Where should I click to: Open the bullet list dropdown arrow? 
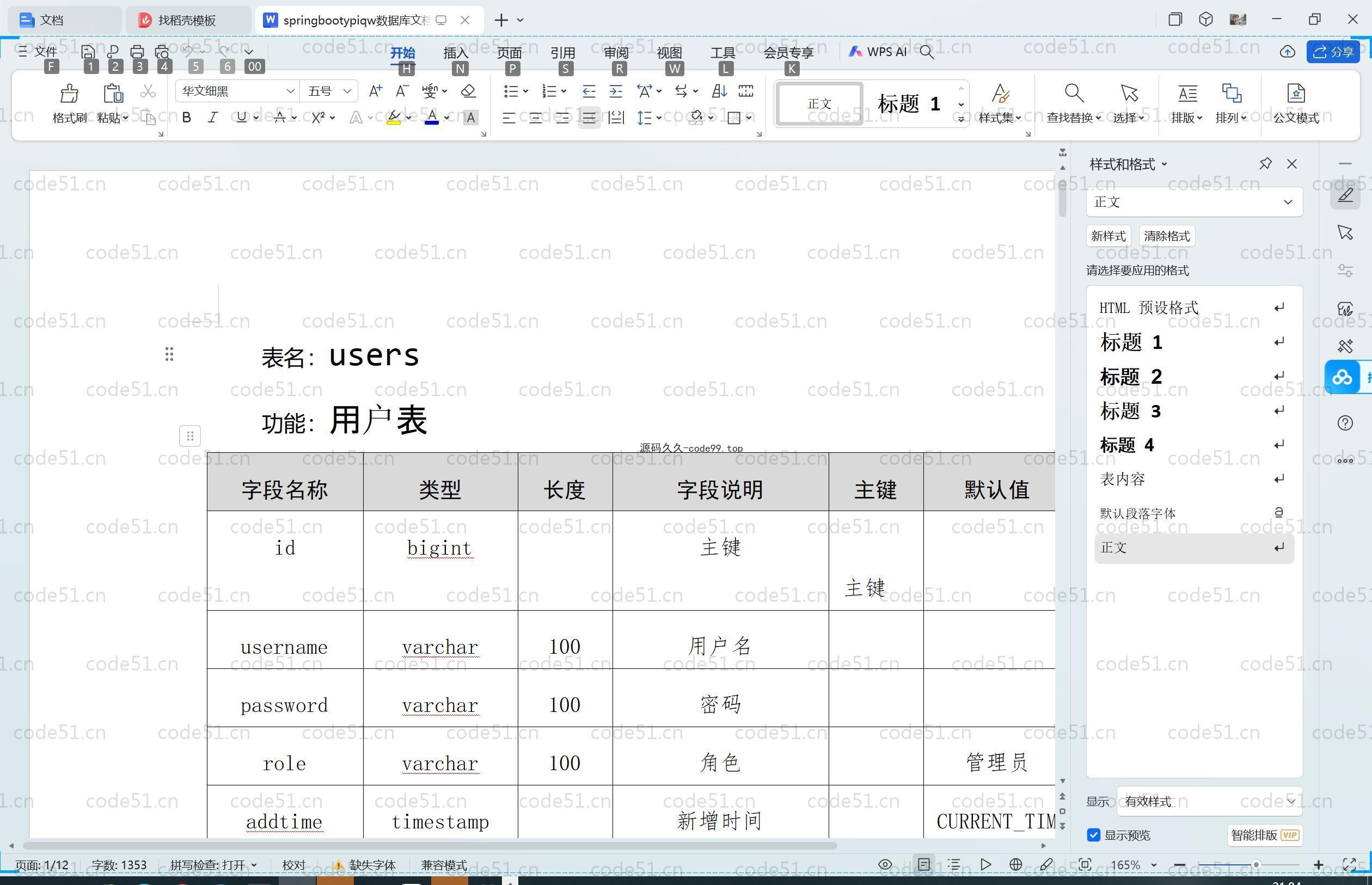[x=525, y=91]
